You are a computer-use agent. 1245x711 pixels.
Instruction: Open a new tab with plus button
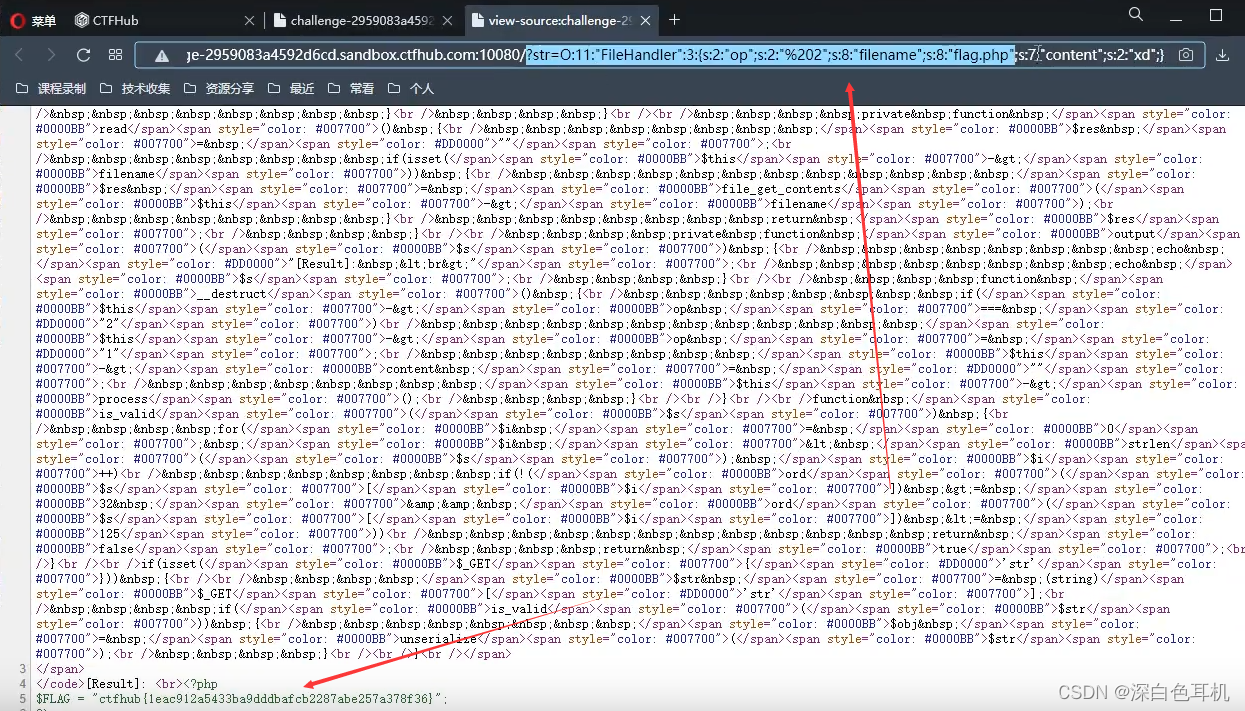pyautogui.click(x=675, y=20)
